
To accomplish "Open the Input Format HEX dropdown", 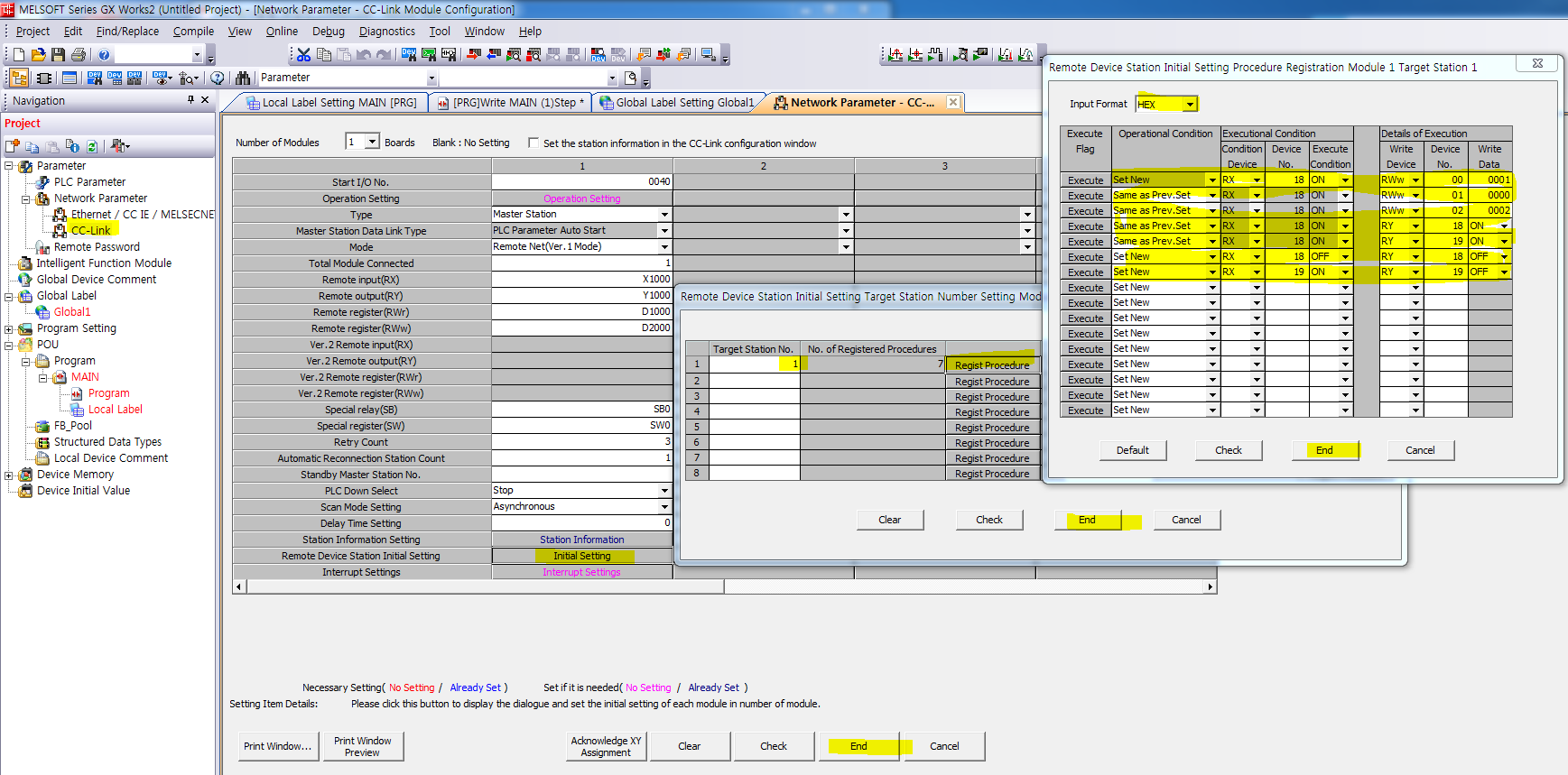I will click(1190, 105).
